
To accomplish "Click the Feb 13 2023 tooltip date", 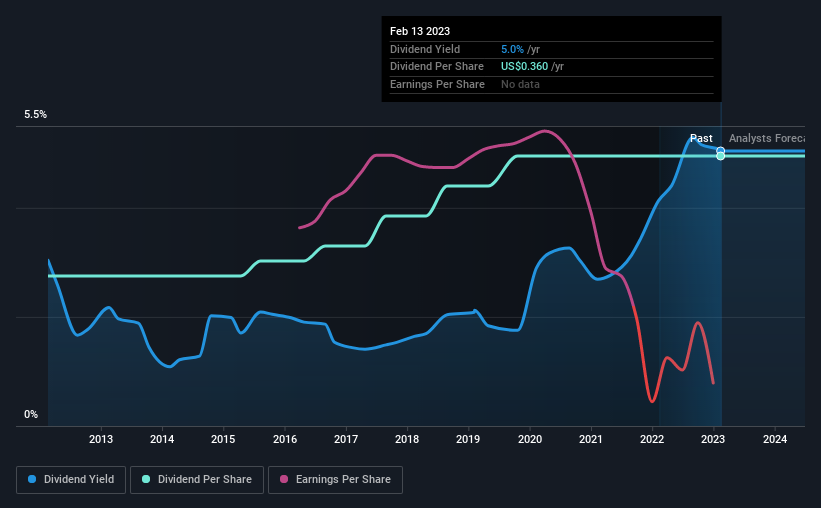I will click(x=420, y=31).
